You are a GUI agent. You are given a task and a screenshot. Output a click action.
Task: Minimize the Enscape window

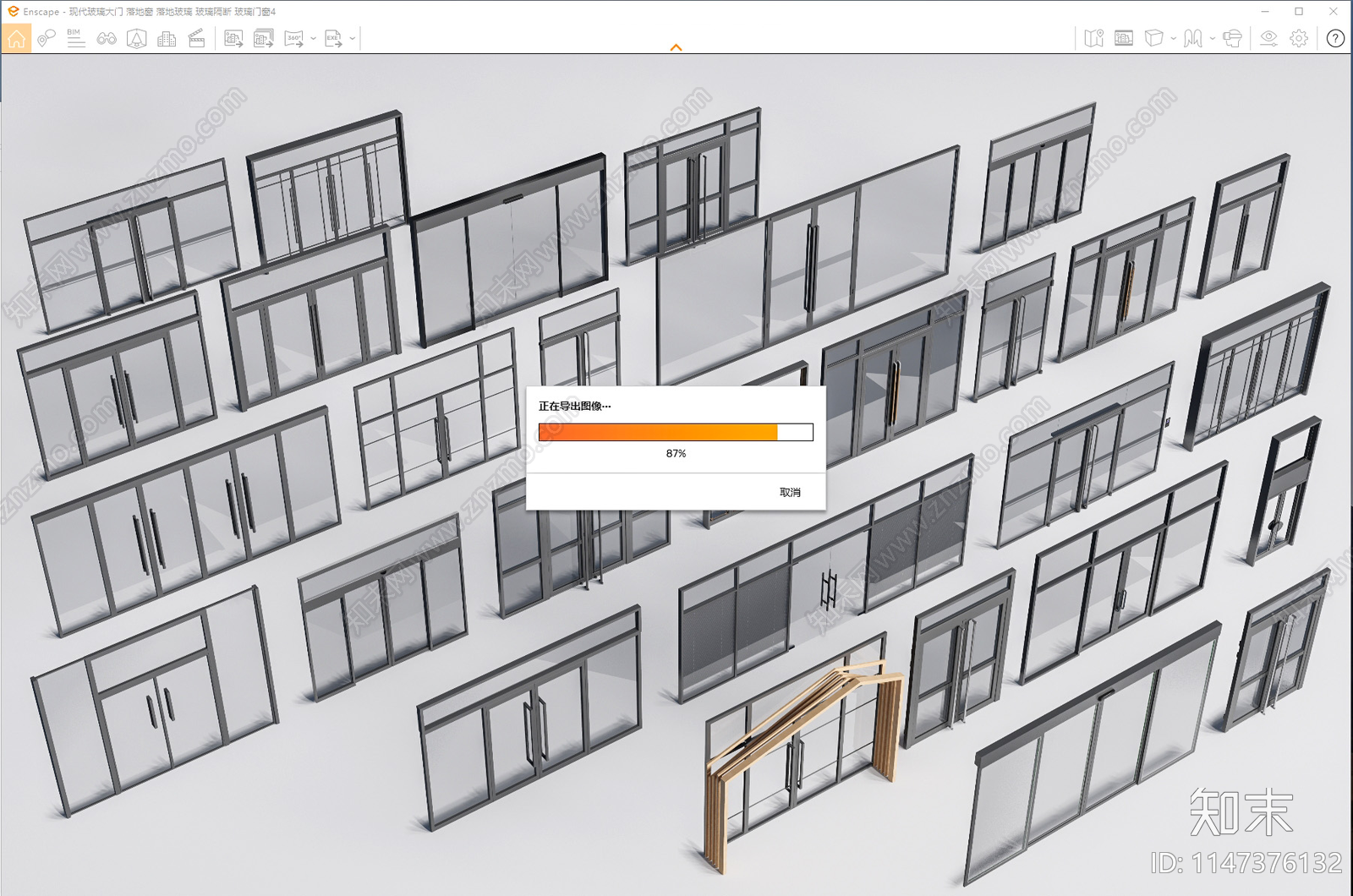tap(1266, 11)
